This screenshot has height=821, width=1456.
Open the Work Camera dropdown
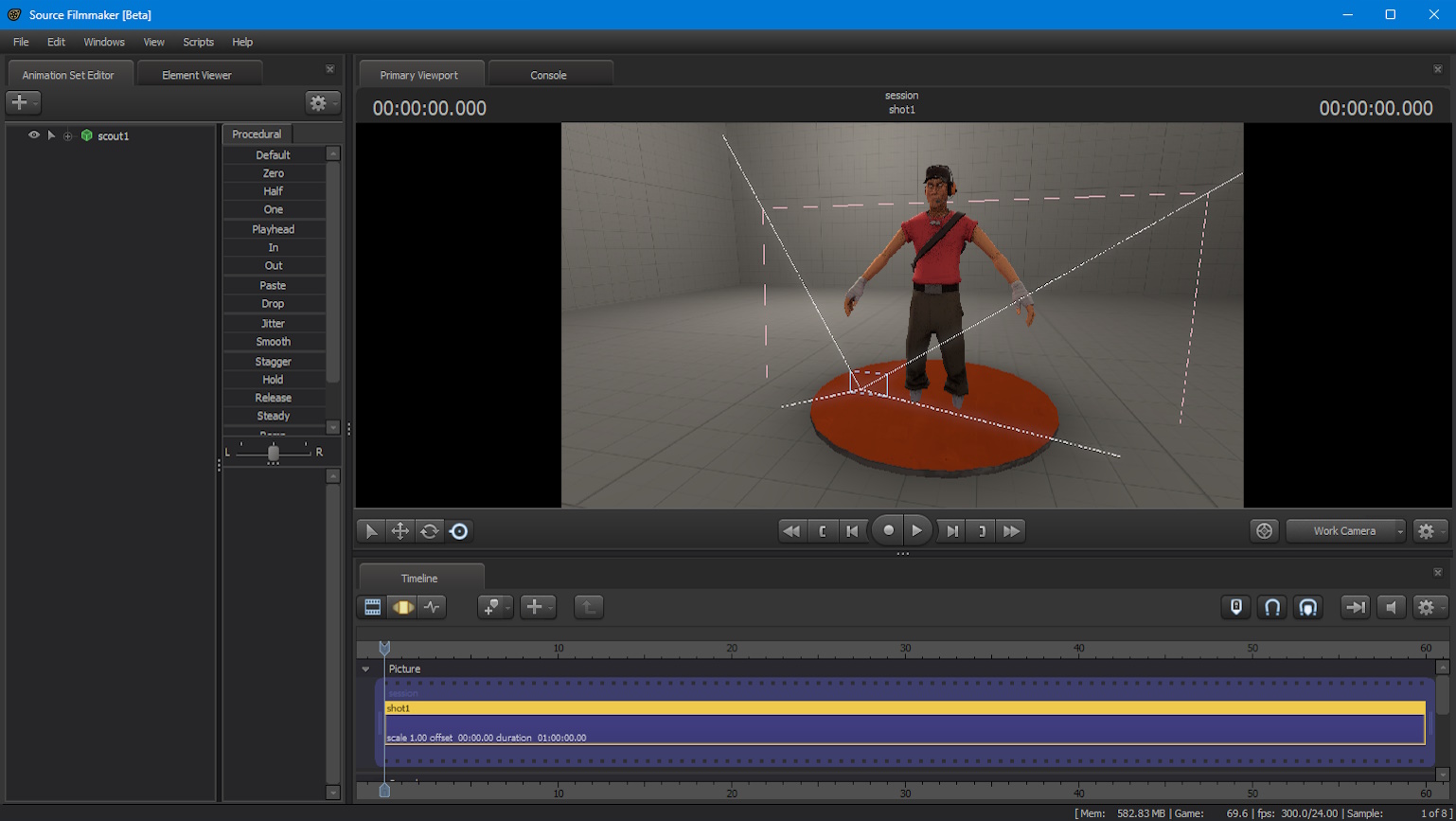pos(1343,530)
